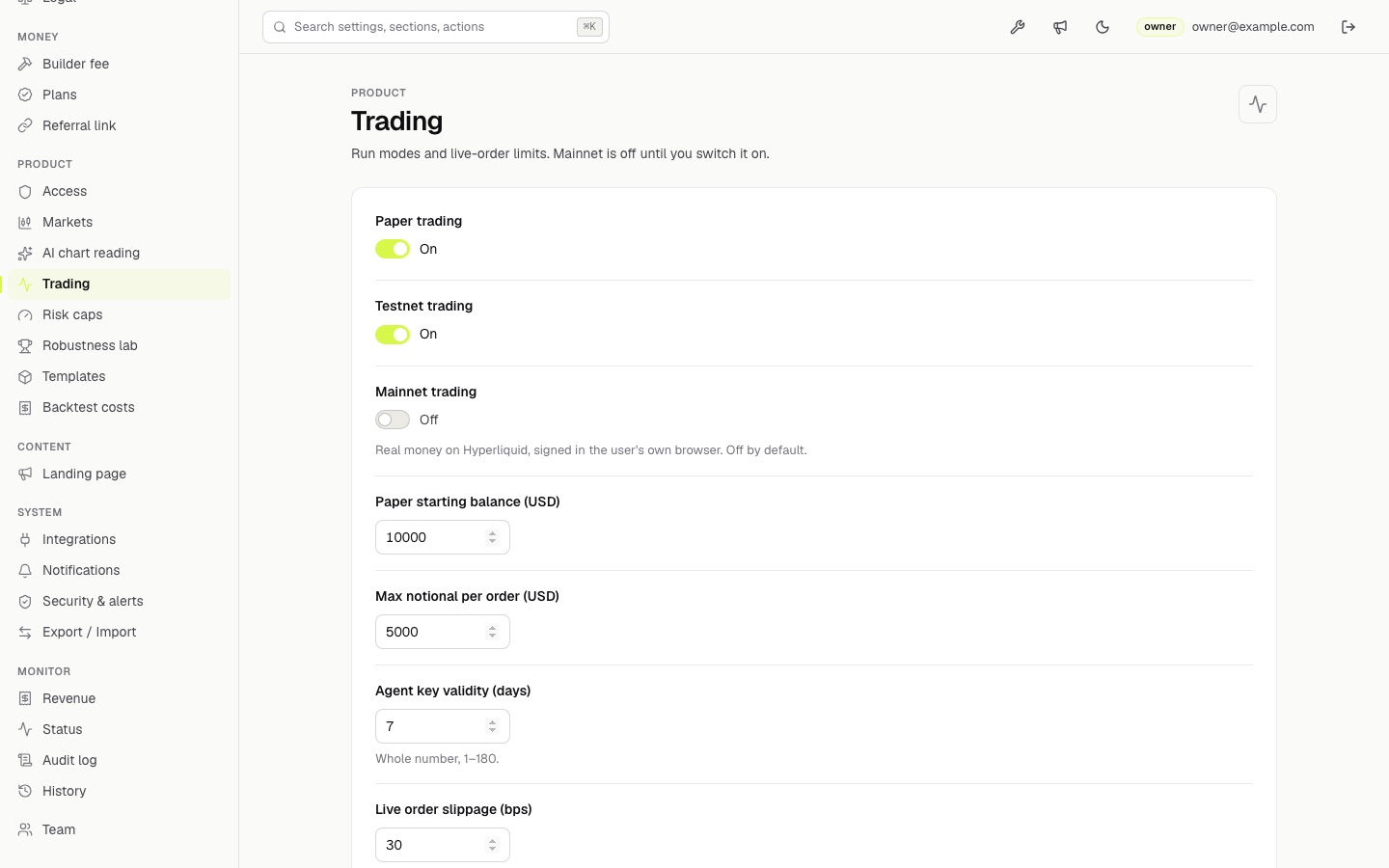Click the Robustness lab trophy icon
The image size is (1389, 868).
coord(25,345)
